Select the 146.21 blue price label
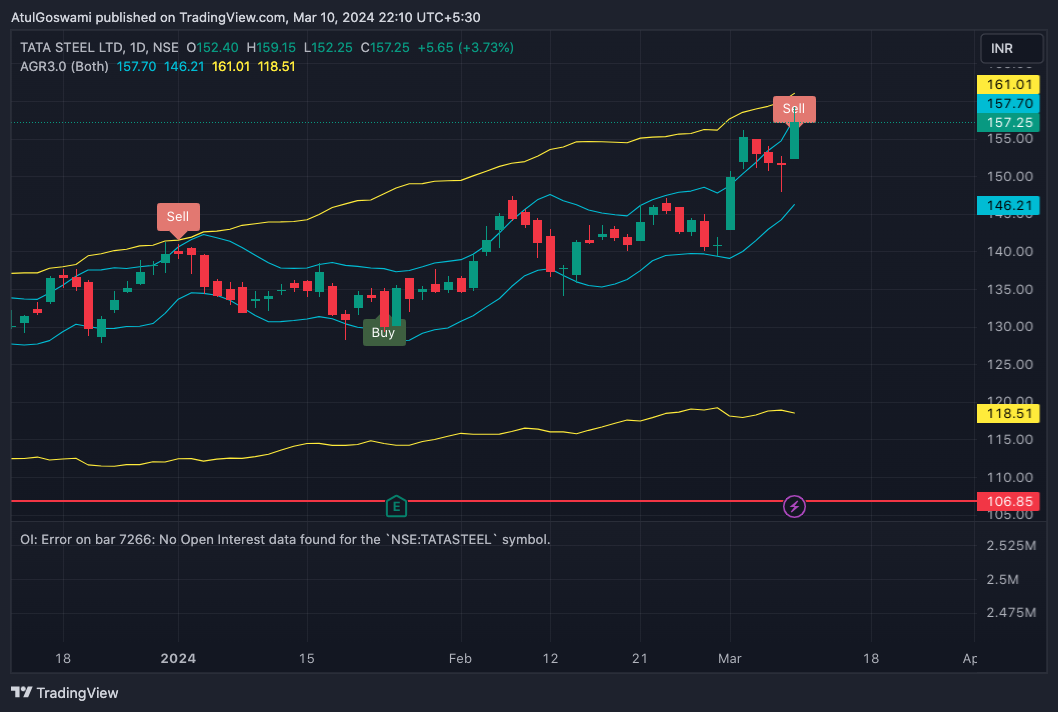 (1009, 205)
